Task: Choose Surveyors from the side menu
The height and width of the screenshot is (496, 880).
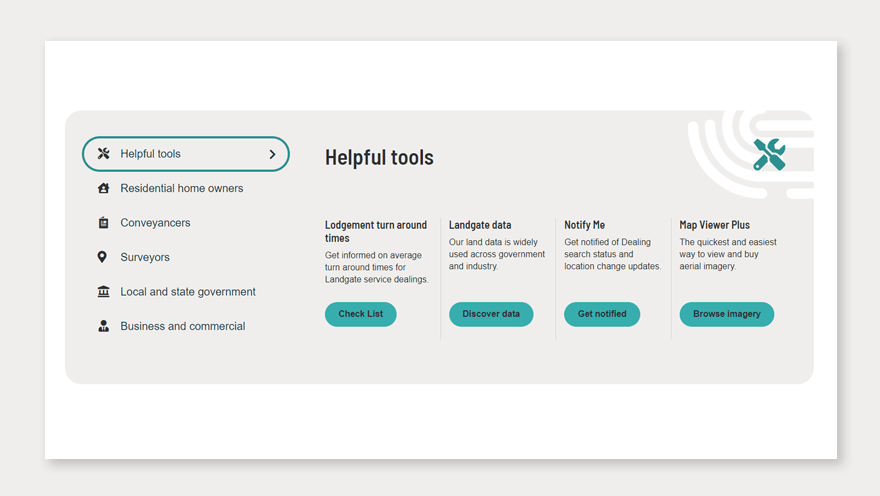Action: click(145, 257)
